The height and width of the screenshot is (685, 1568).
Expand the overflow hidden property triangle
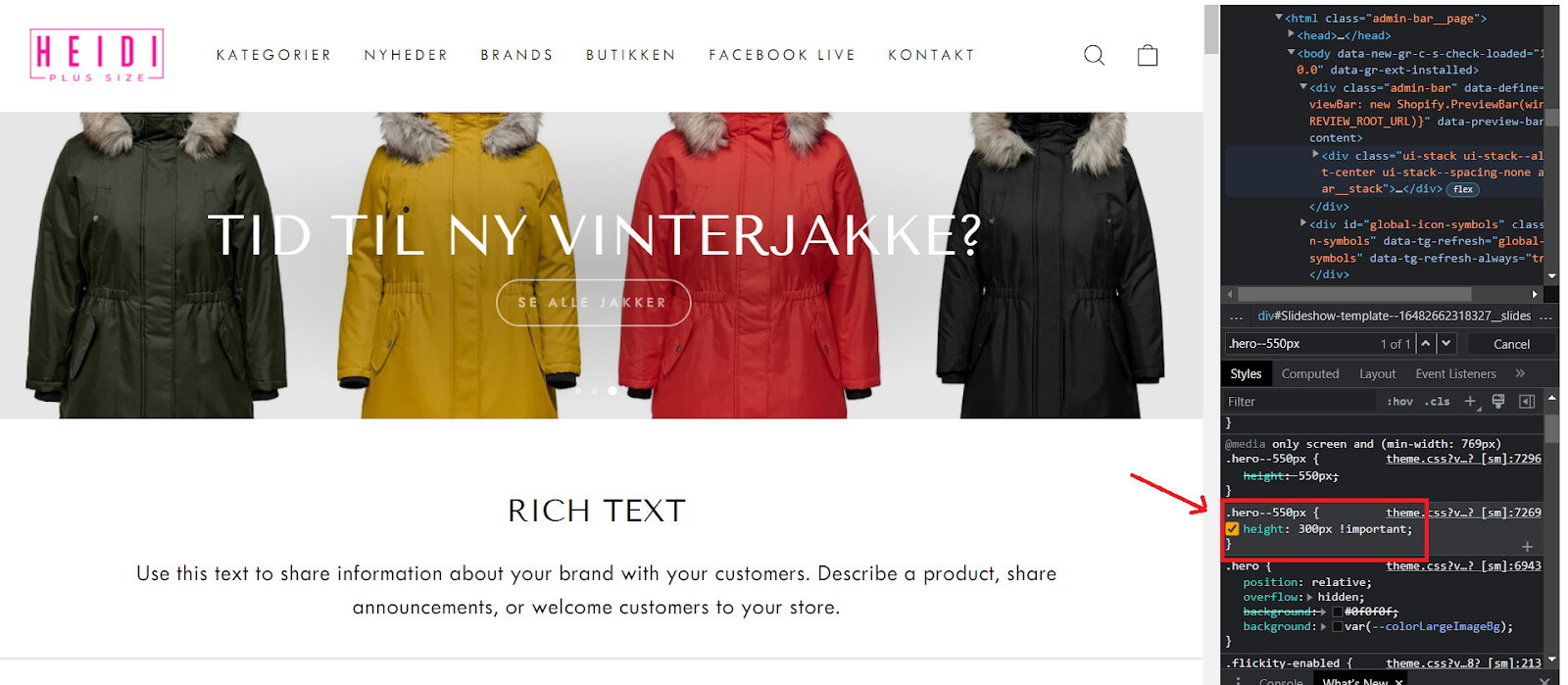pyautogui.click(x=1310, y=597)
